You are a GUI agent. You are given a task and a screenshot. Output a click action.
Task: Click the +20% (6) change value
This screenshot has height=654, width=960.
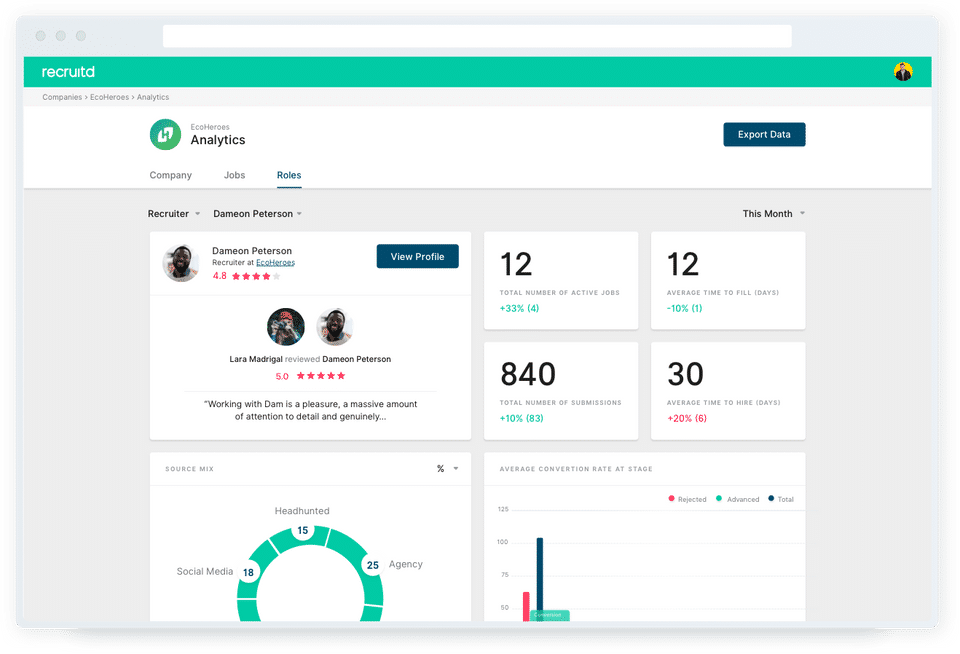tap(687, 419)
